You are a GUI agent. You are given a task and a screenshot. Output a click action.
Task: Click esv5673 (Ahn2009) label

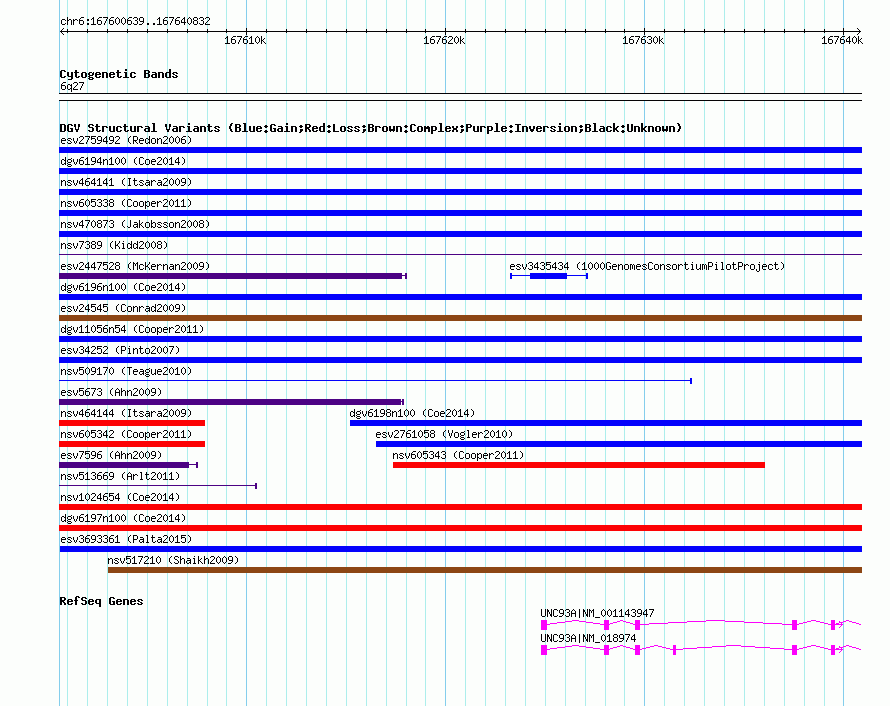tap(111, 392)
